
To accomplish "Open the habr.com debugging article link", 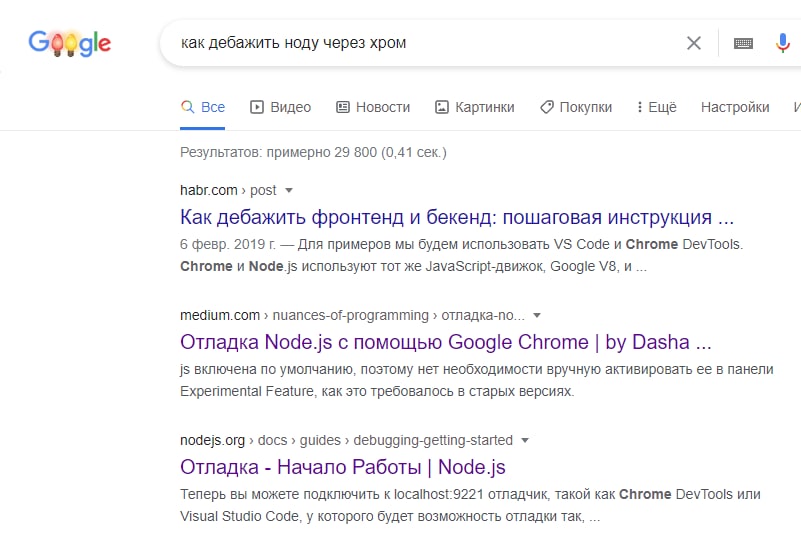I will pos(457,217).
